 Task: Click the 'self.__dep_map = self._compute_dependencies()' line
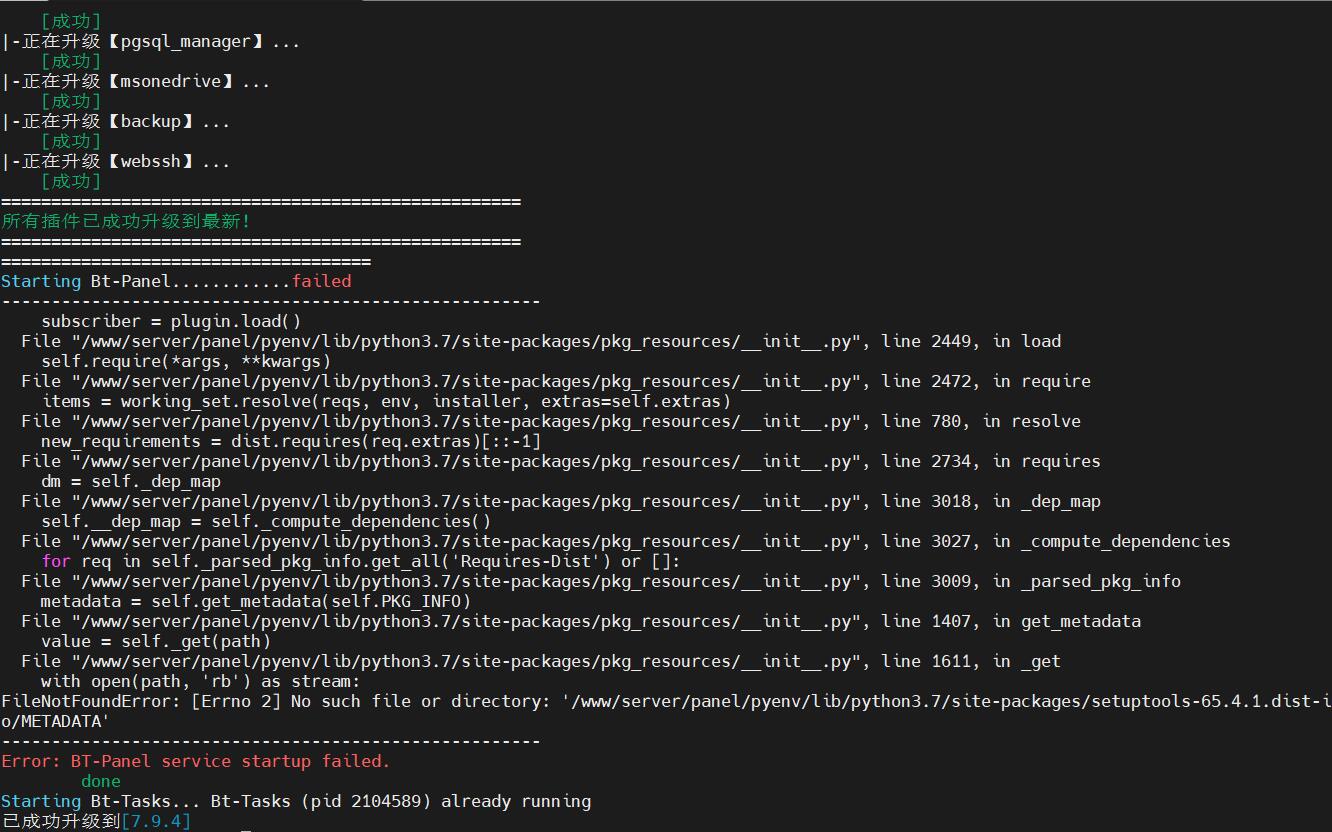click(266, 521)
